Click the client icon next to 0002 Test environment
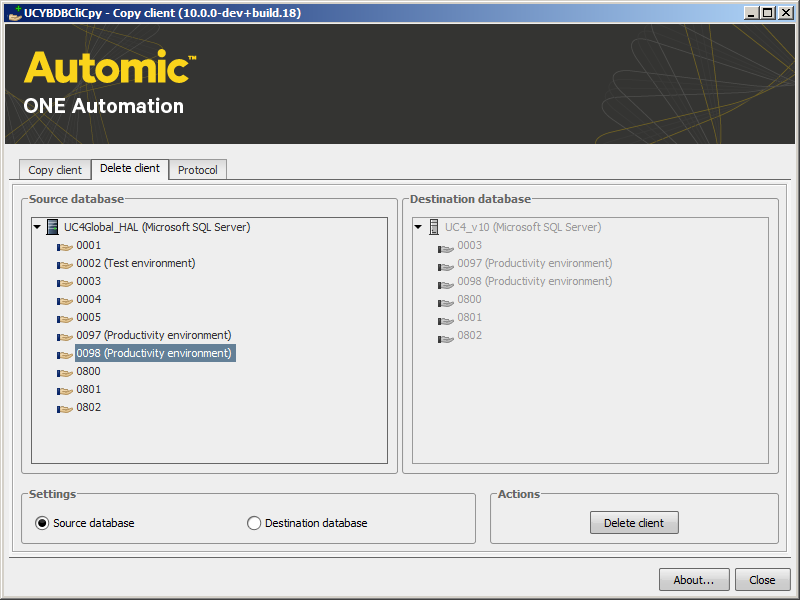Screen dimensions: 800x600 click(x=64, y=265)
